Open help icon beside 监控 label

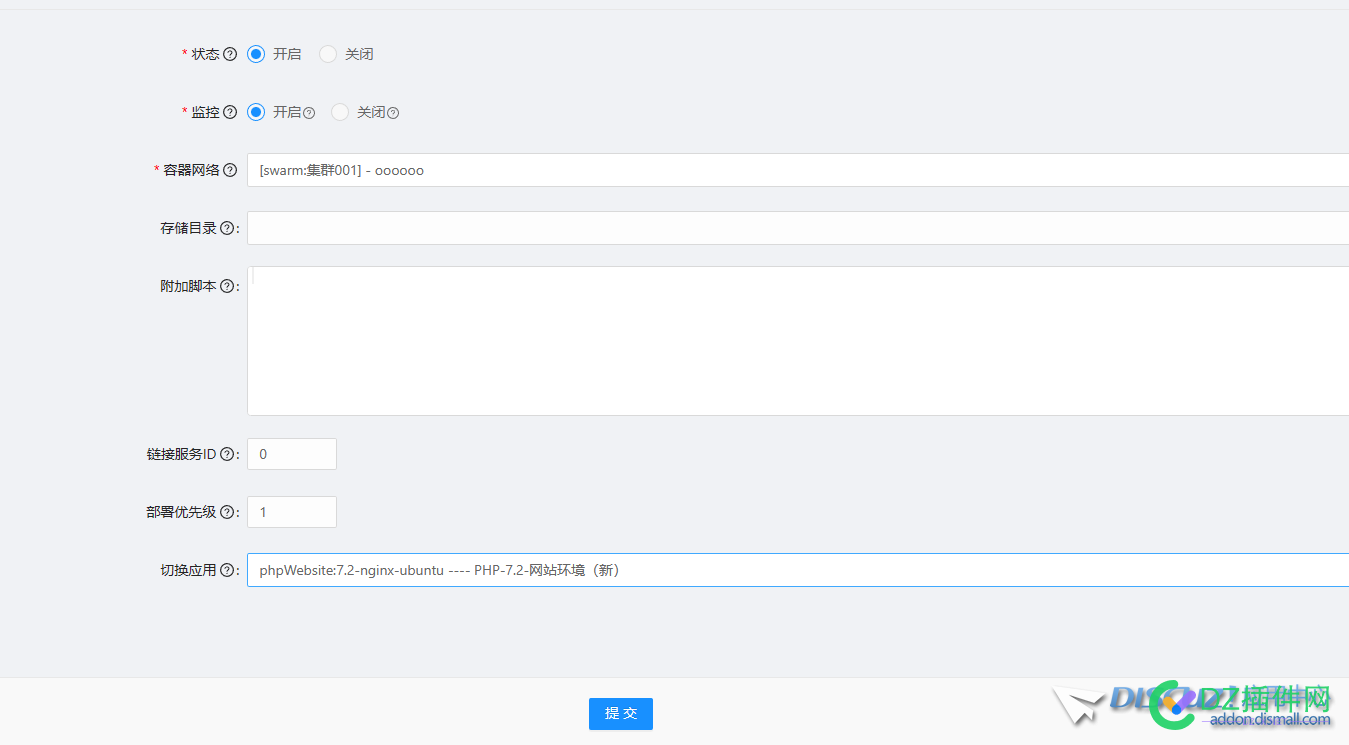(x=230, y=112)
